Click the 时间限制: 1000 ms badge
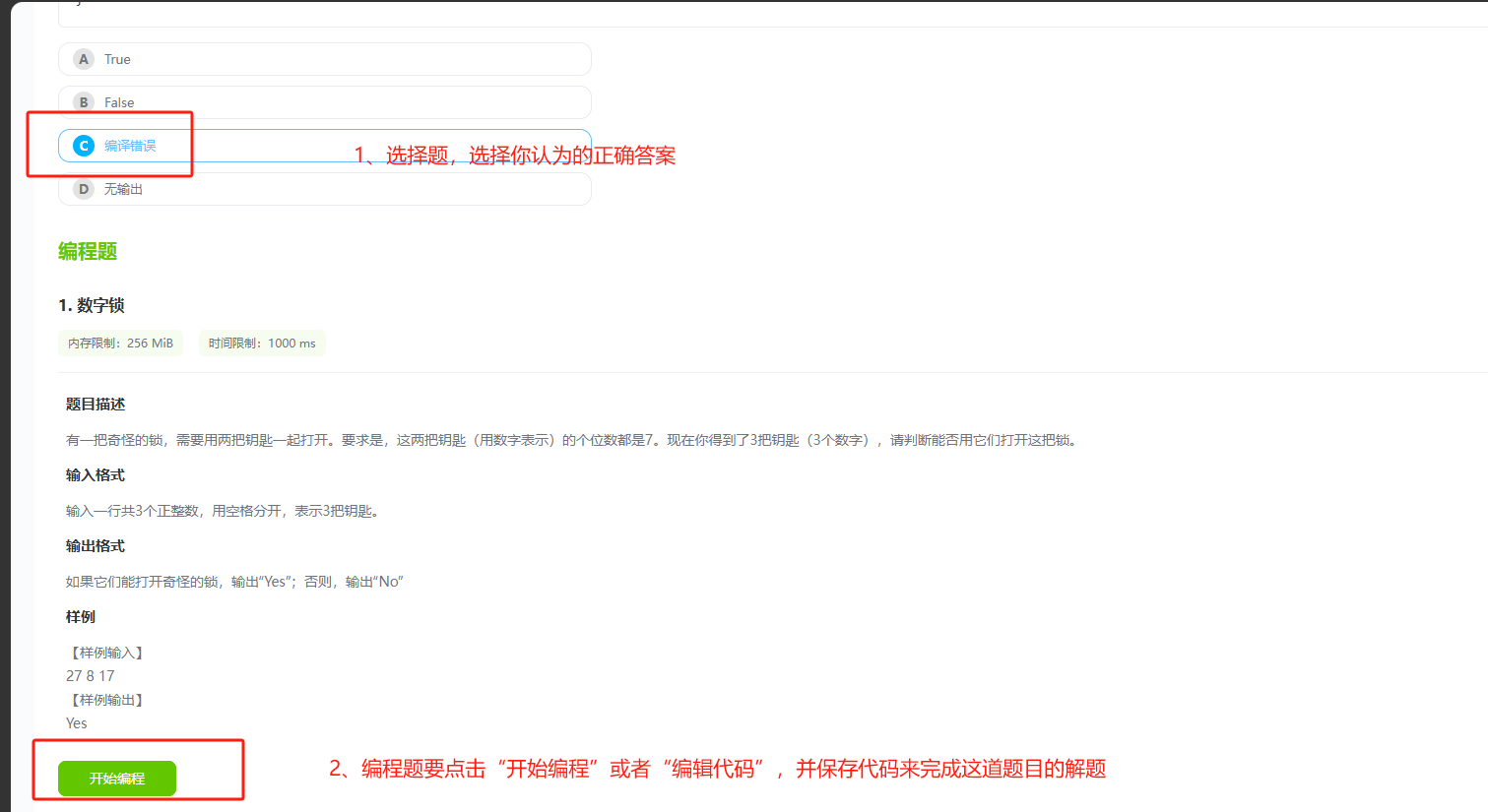This screenshot has height=812, width=1488. (262, 344)
